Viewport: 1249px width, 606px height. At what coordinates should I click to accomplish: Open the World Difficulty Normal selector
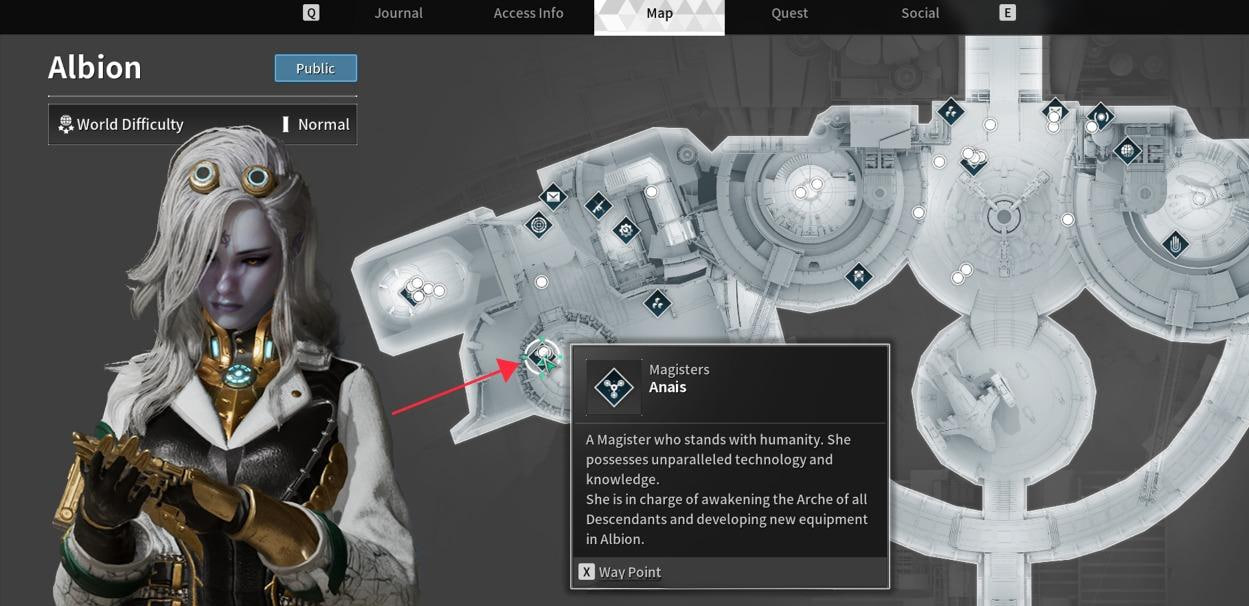tap(203, 124)
